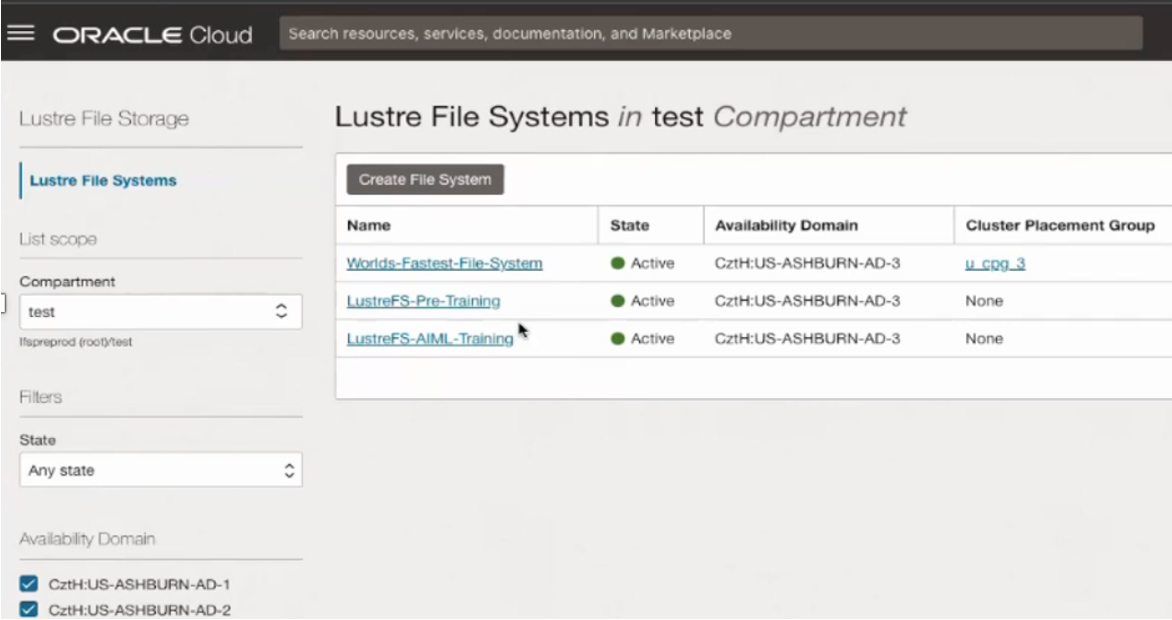Open the LustreFS-AIML-Training file system

pyautogui.click(x=430, y=339)
